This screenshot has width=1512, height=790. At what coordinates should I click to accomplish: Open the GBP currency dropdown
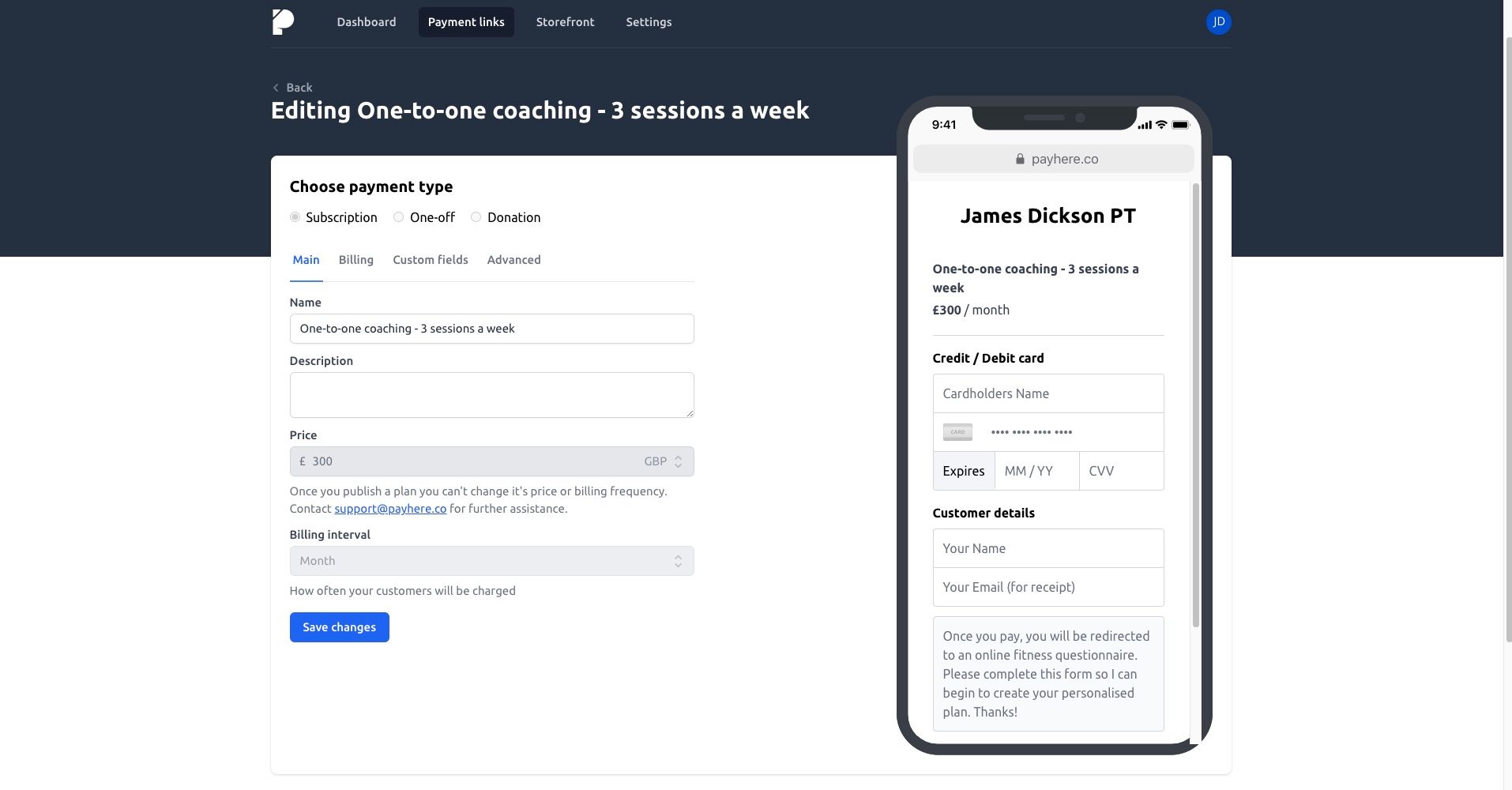point(664,461)
